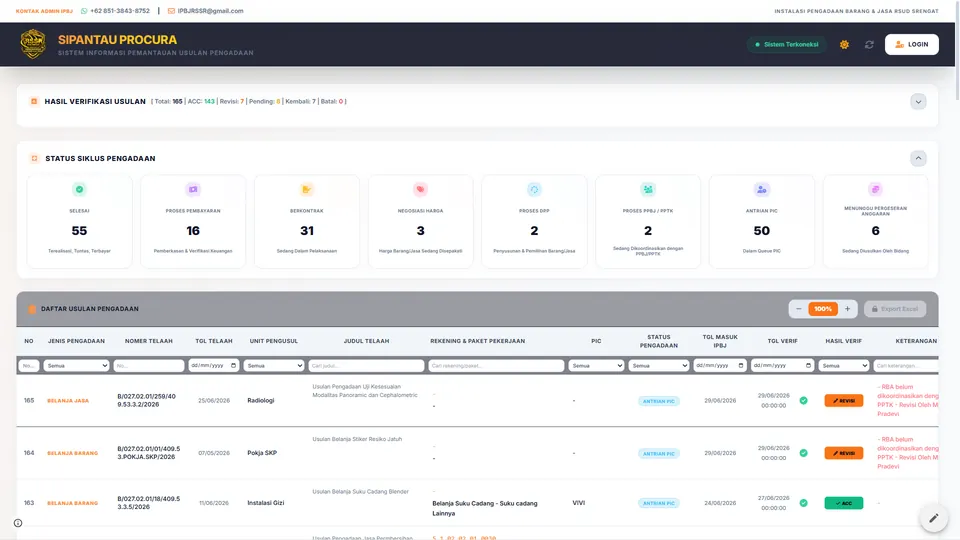Open the Jenis Pengadaan filter dropdown
Screen dimensions: 960x540
76,366
